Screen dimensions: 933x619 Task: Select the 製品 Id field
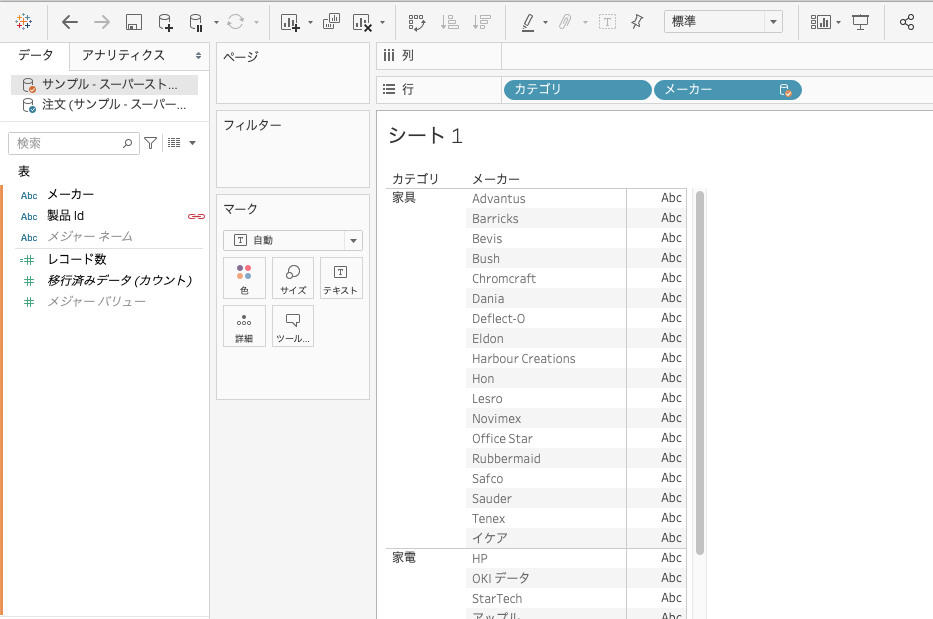point(65,216)
